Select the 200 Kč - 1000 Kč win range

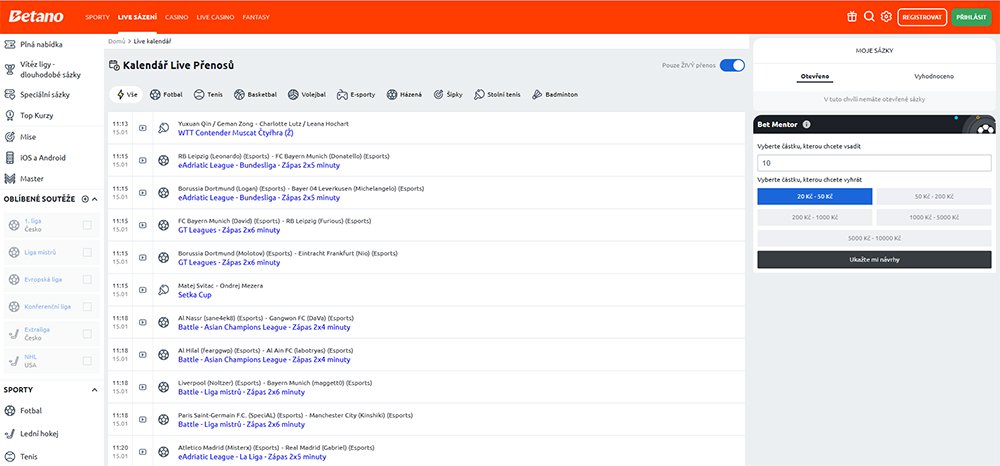click(814, 217)
